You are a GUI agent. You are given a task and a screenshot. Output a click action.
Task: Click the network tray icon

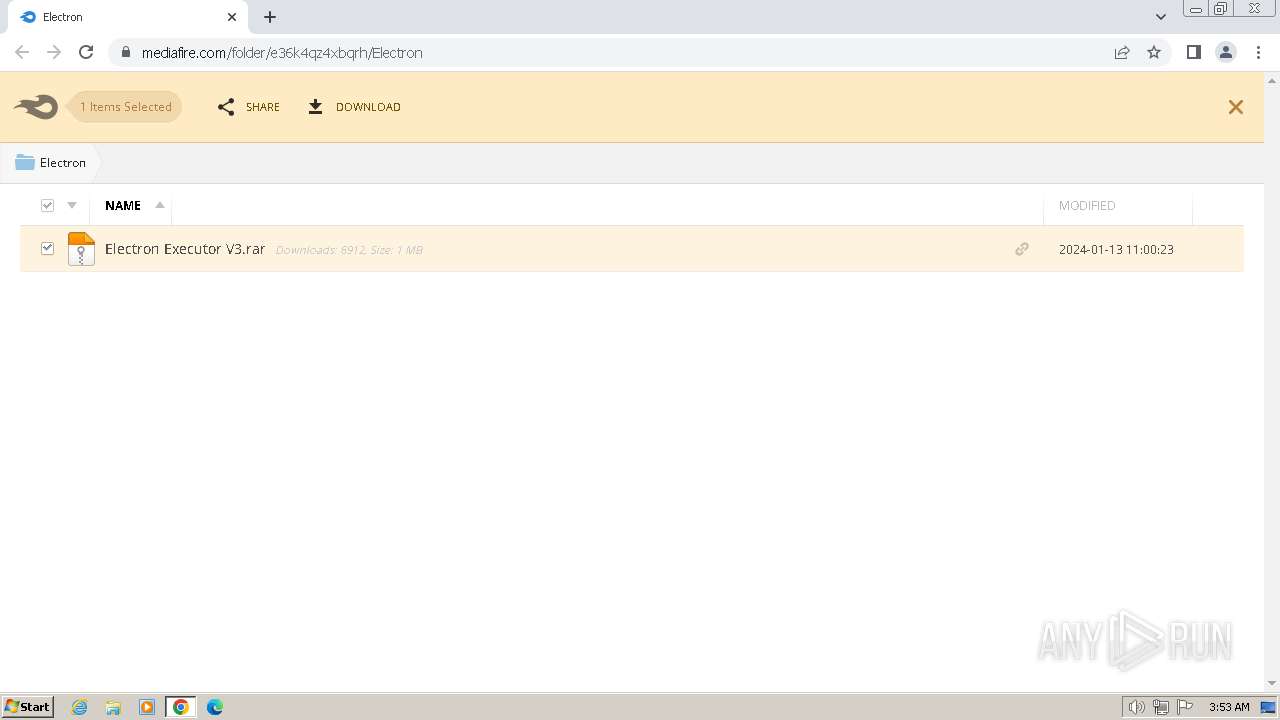[1161, 707]
